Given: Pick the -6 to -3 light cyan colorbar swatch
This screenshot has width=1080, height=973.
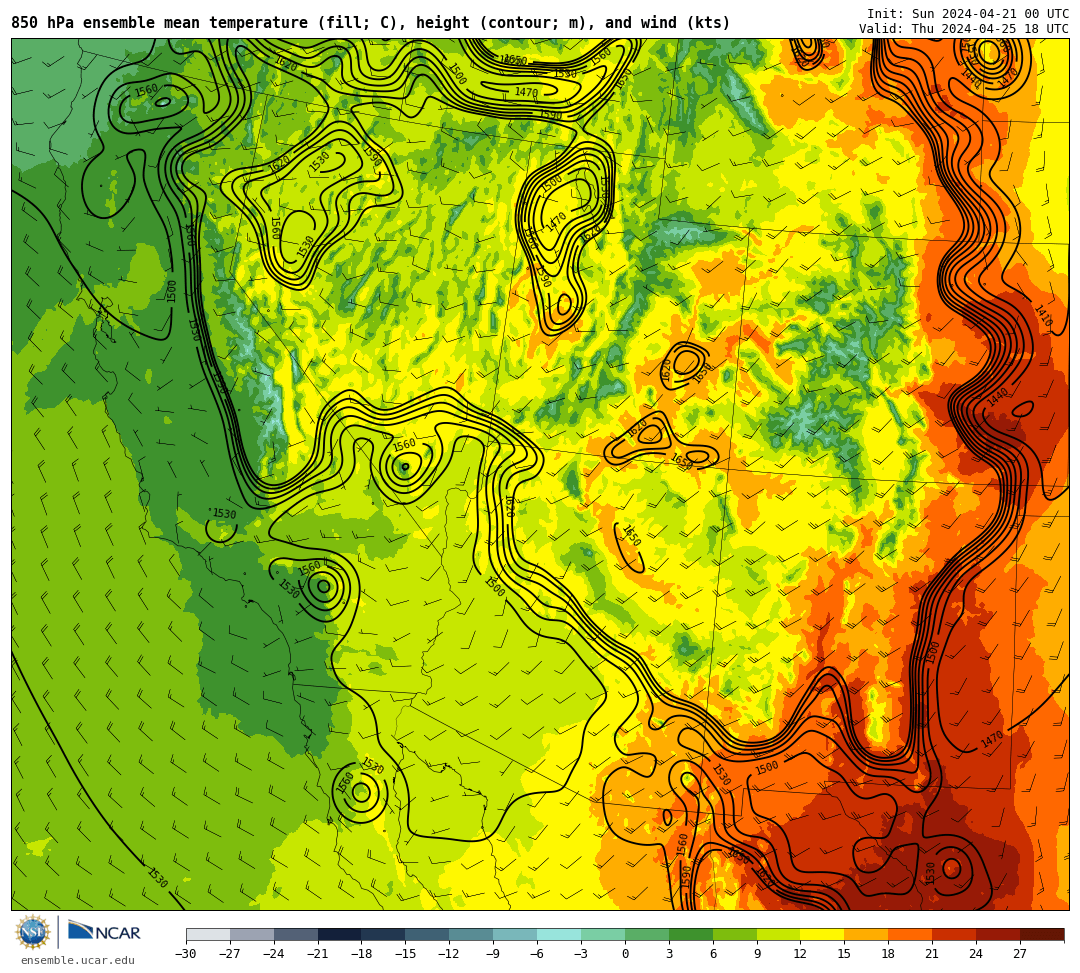Looking at the screenshot, I should click(559, 934).
